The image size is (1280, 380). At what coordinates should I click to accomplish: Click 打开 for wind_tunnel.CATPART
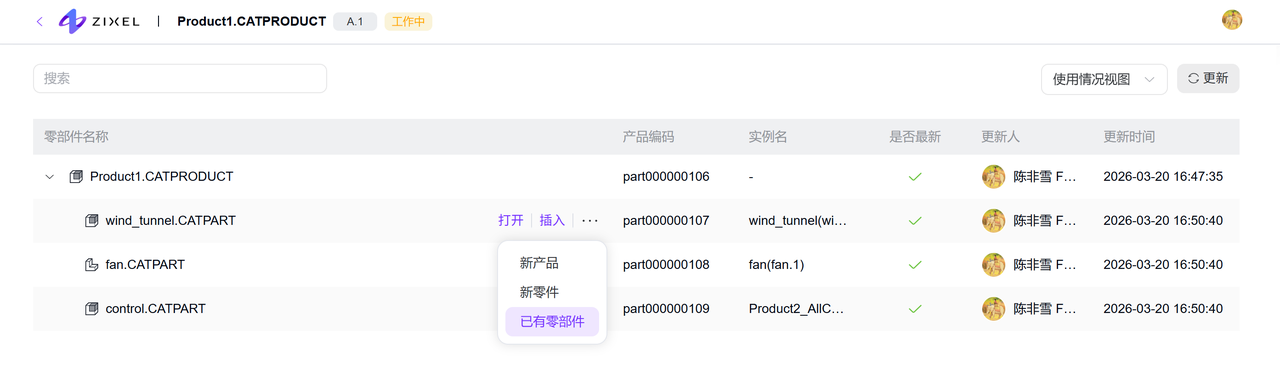511,221
